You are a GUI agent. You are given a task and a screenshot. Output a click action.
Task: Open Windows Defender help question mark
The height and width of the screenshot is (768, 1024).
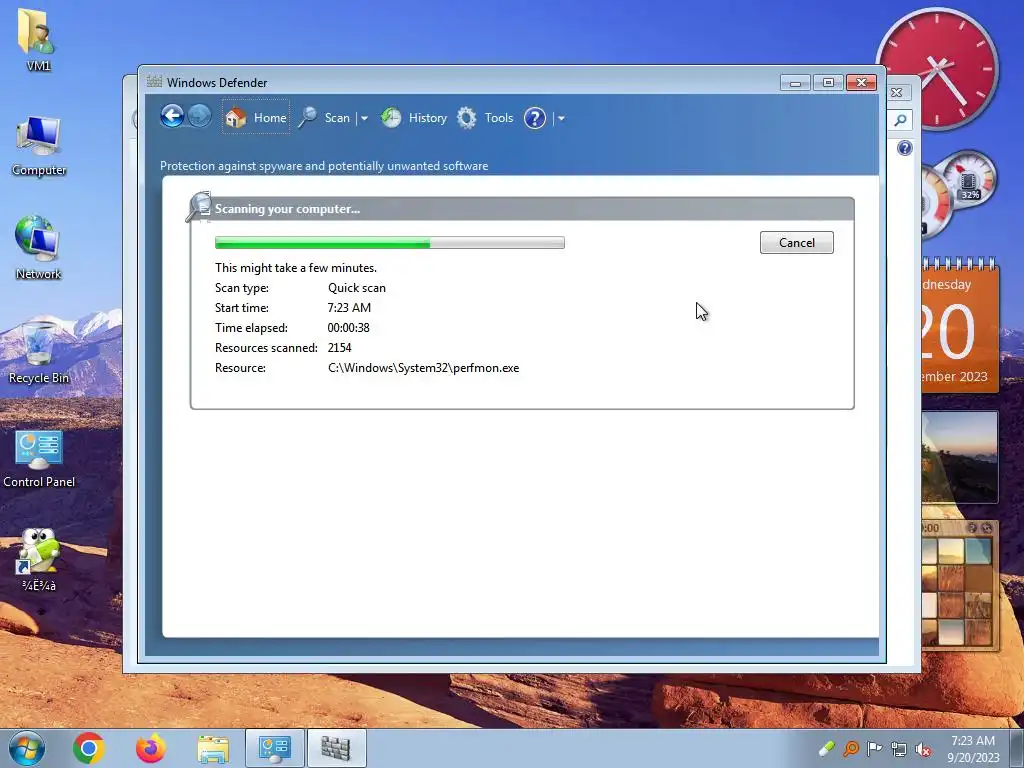click(535, 118)
